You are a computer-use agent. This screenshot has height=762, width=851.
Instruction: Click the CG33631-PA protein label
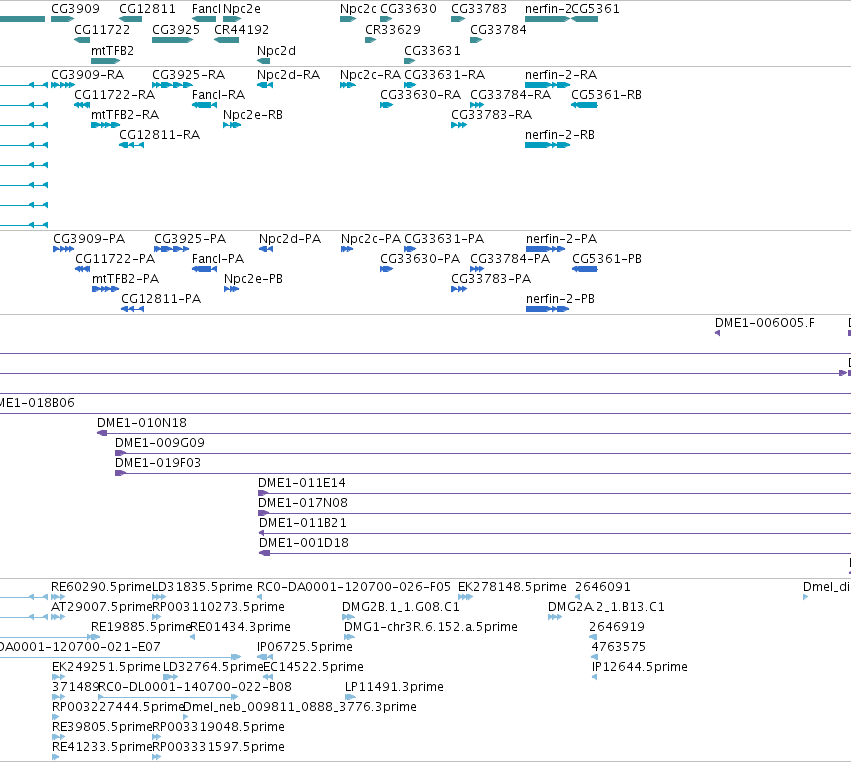[444, 239]
